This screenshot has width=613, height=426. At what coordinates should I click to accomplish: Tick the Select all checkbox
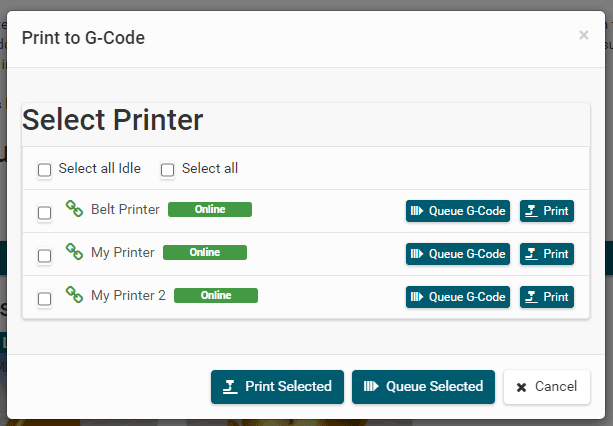168,170
